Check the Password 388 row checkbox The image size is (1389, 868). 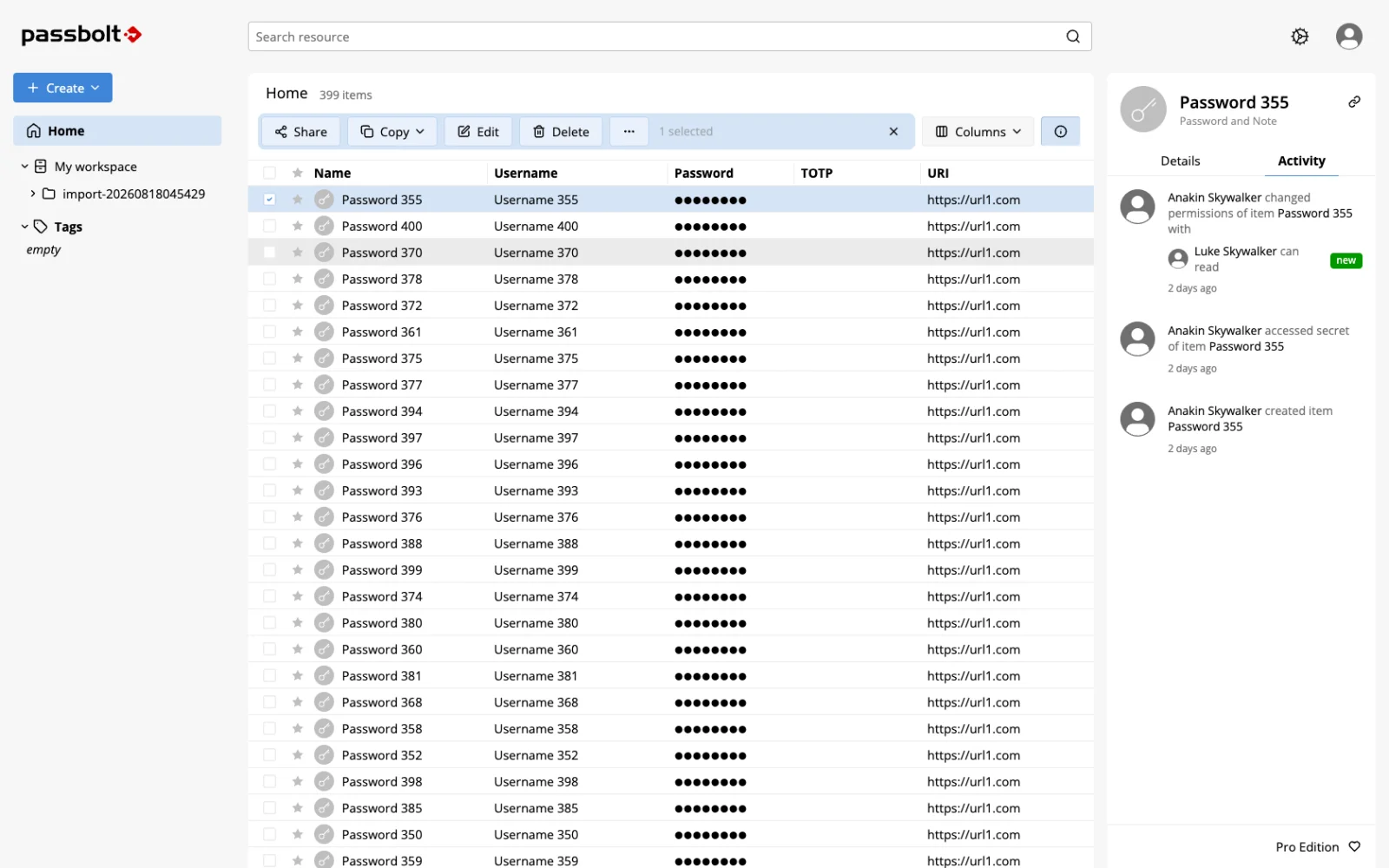(x=269, y=543)
